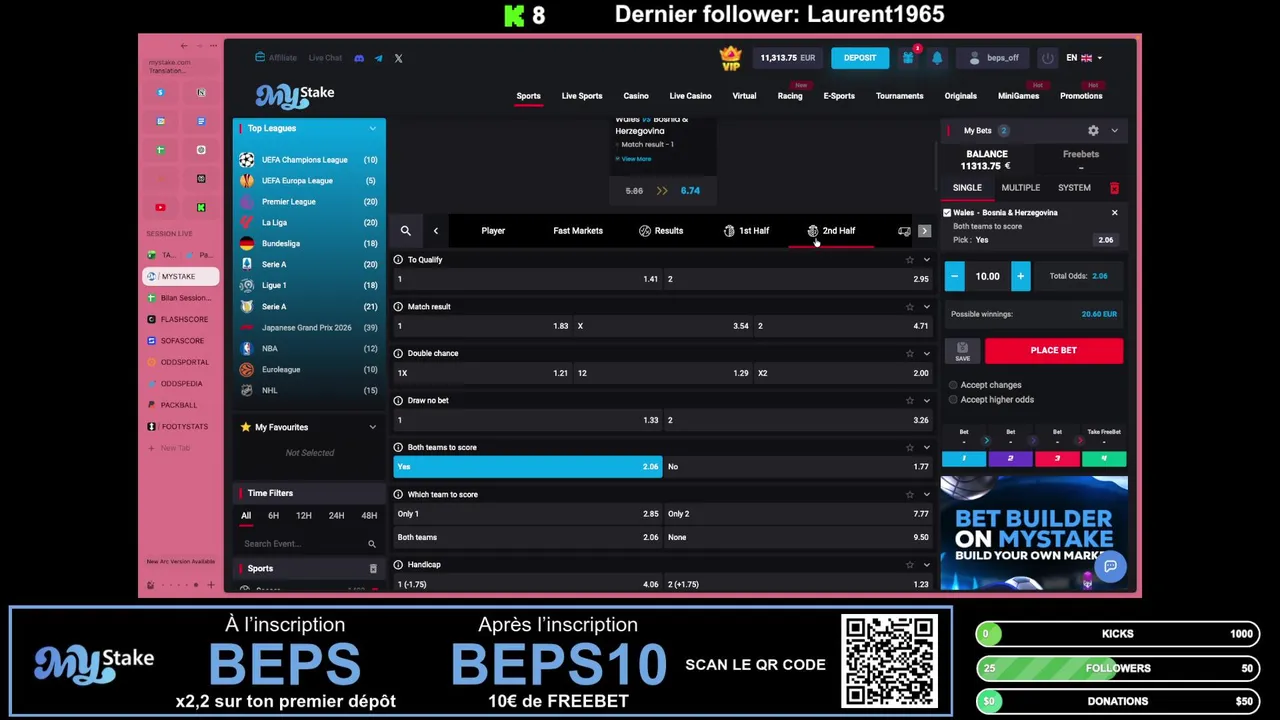
Task: Switch to the 1st Half markets tab
Action: (746, 231)
